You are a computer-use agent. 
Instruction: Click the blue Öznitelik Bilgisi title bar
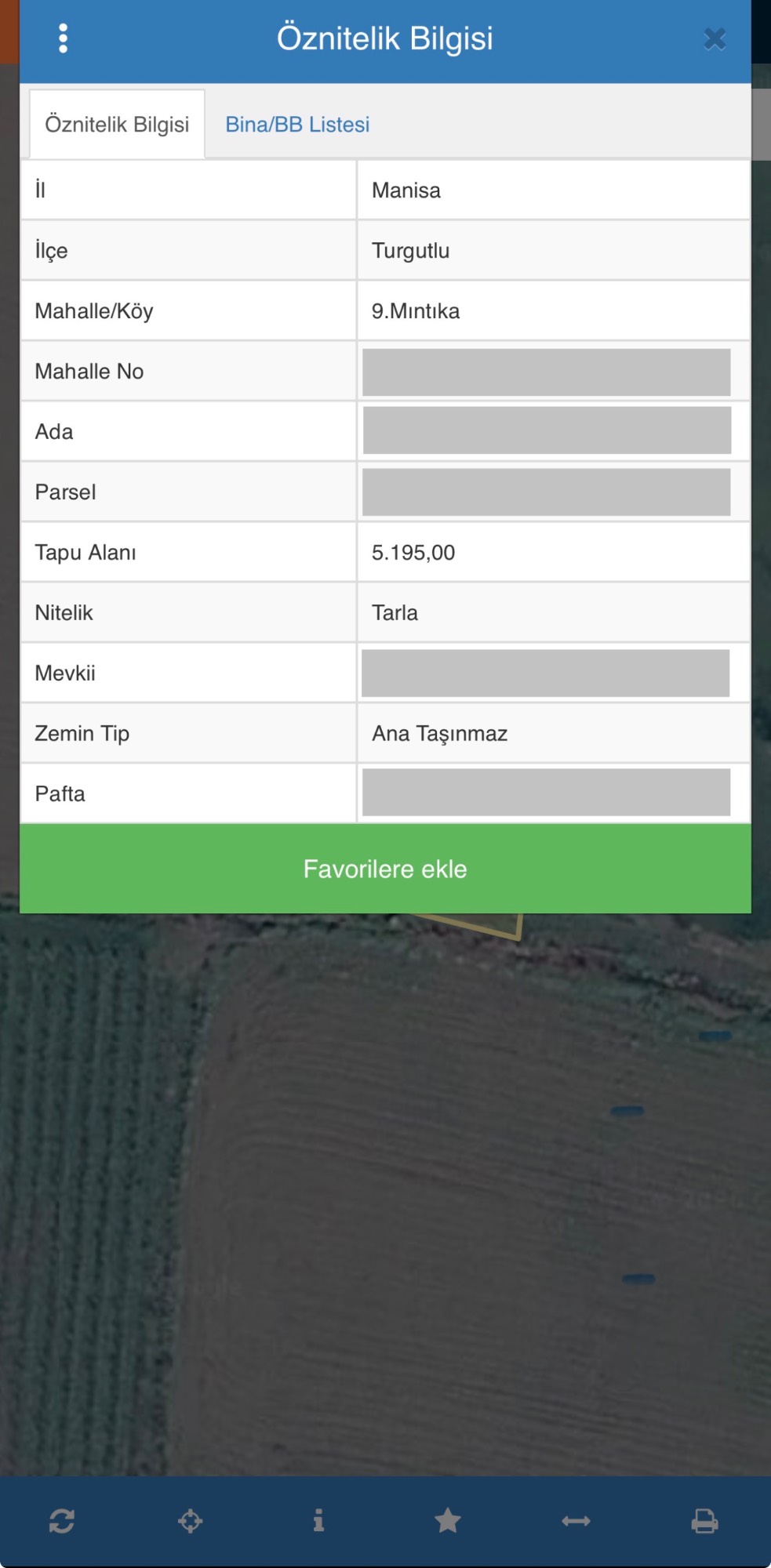(385, 41)
